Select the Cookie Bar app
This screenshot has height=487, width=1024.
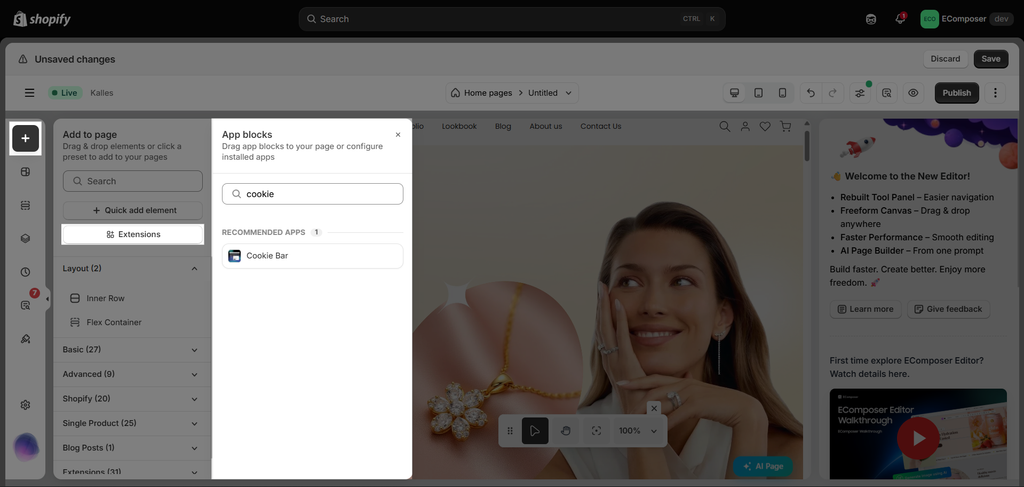click(313, 256)
